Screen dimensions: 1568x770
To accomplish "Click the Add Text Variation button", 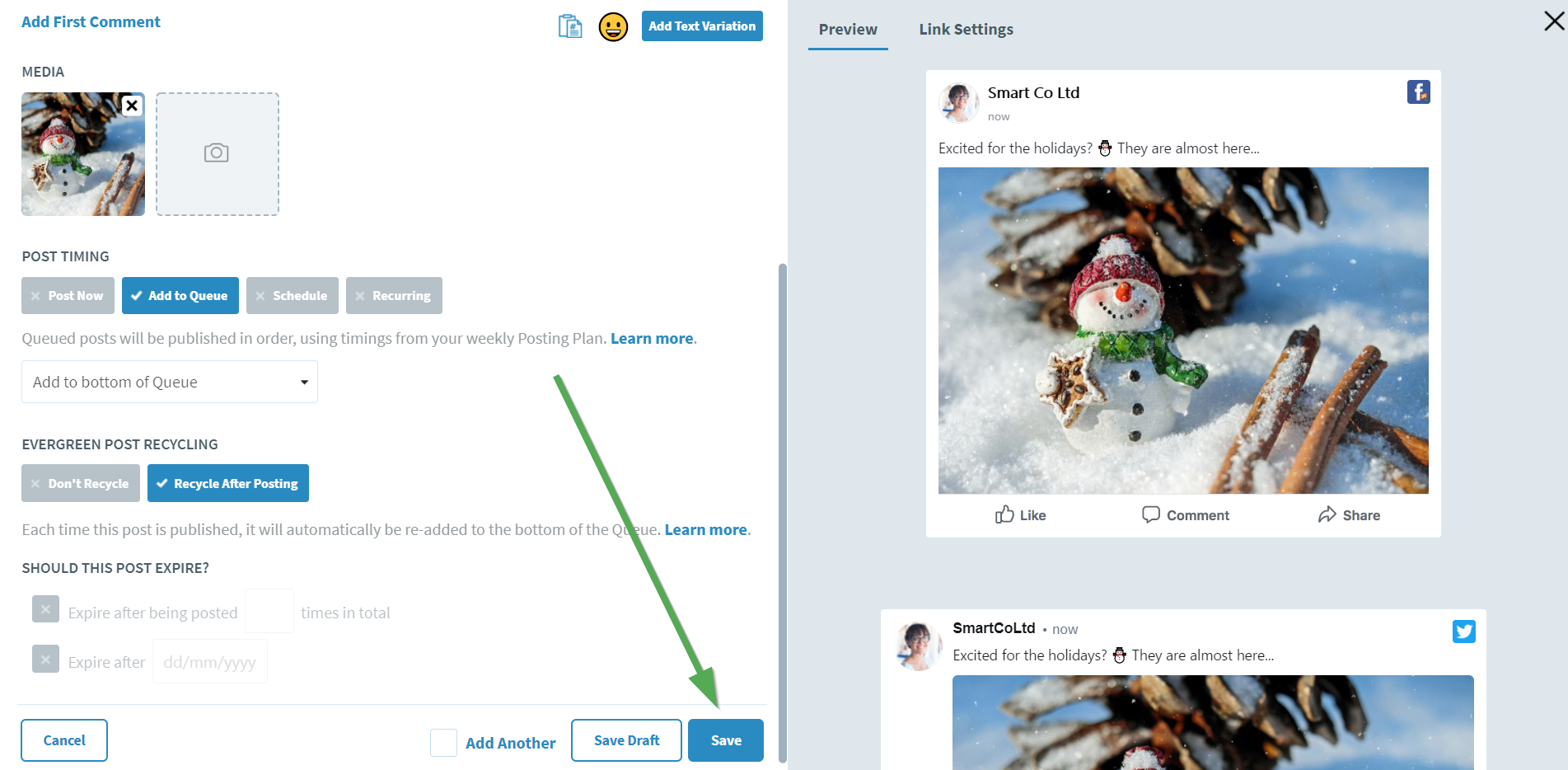I will tap(702, 26).
